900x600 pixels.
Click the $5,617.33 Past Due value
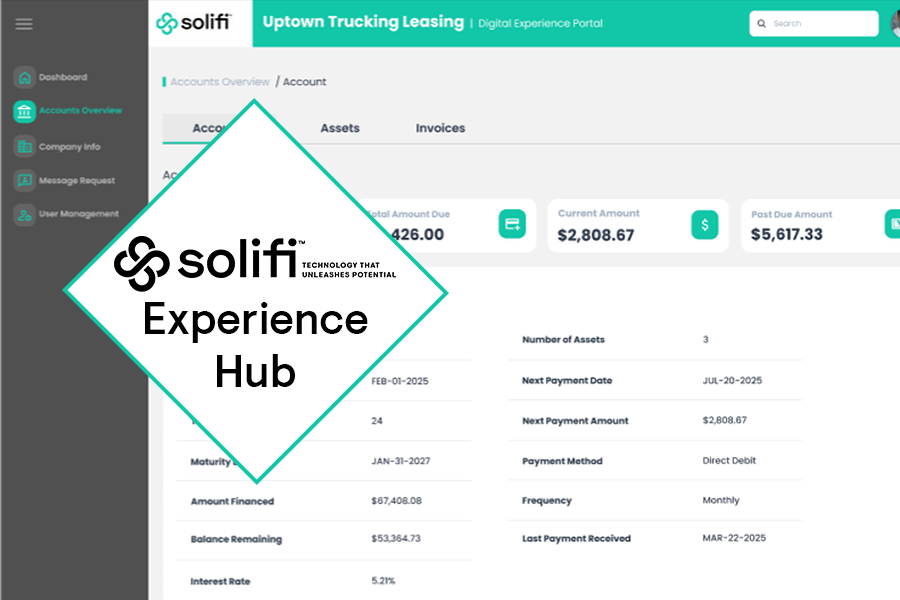click(x=787, y=234)
